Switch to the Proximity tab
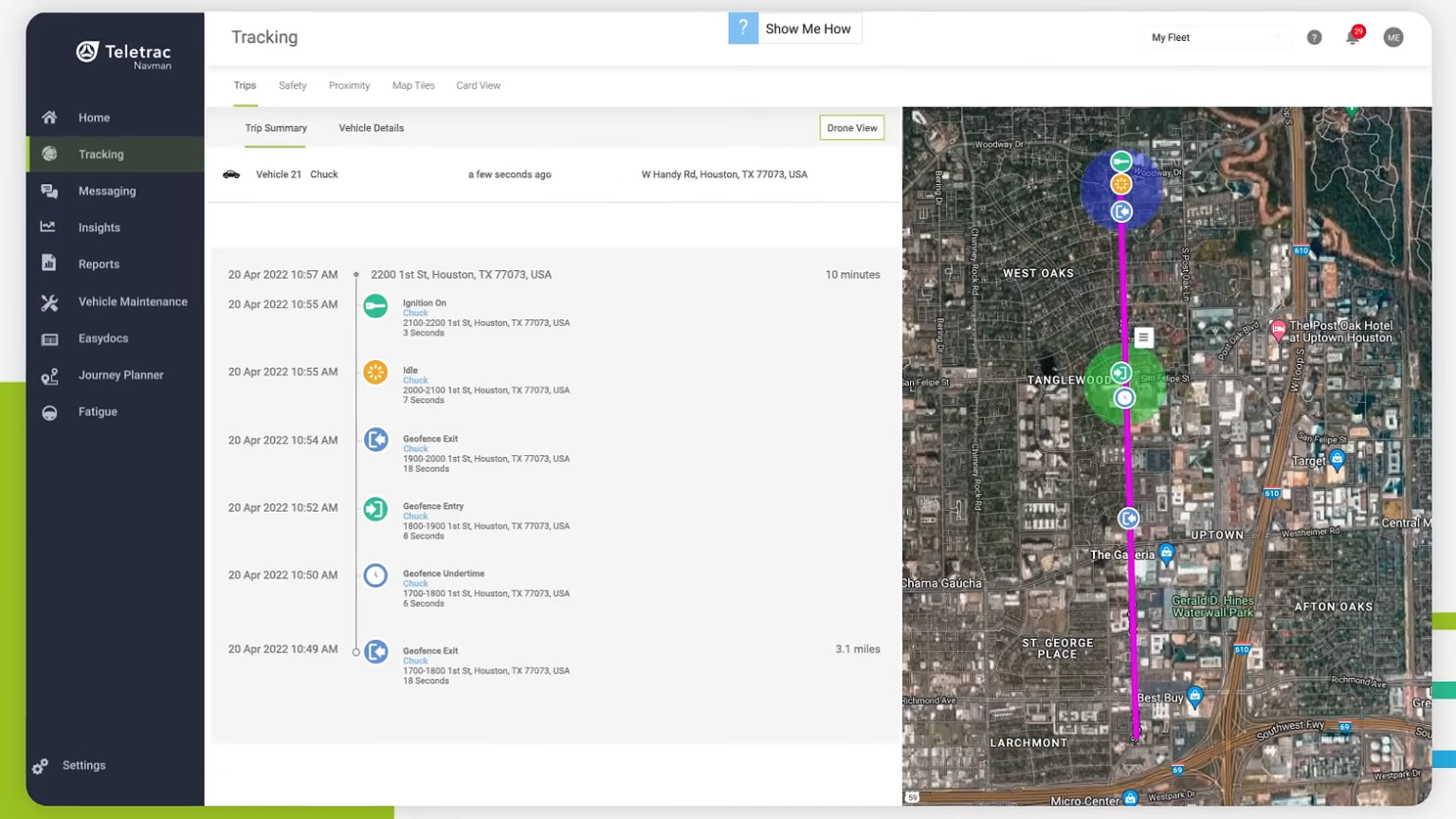This screenshot has width=1456, height=819. [349, 85]
